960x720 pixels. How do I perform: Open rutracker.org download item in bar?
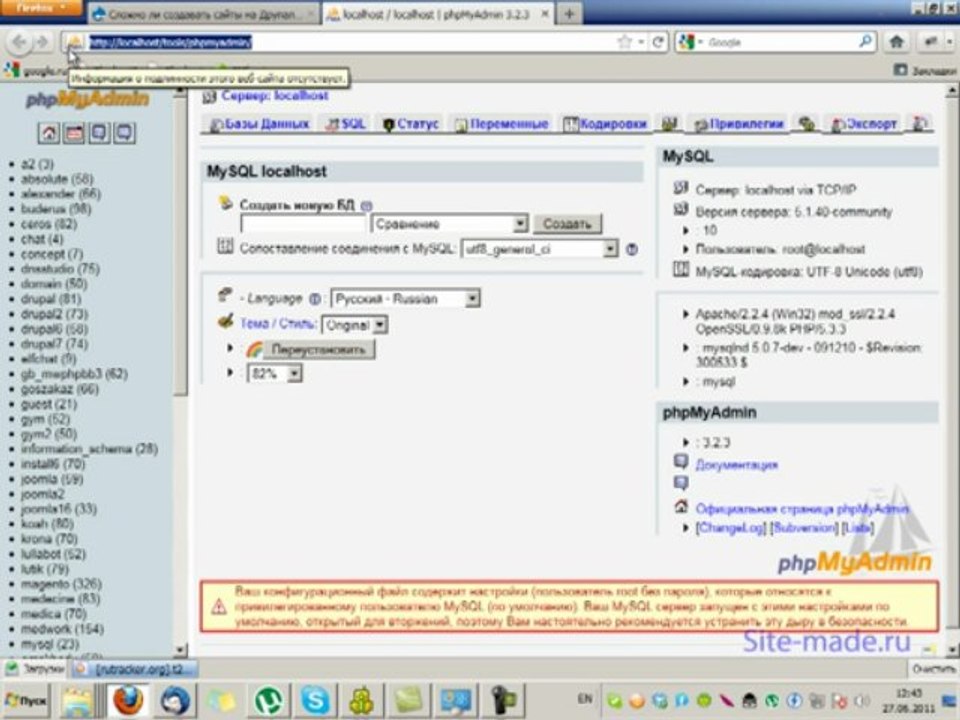point(135,669)
